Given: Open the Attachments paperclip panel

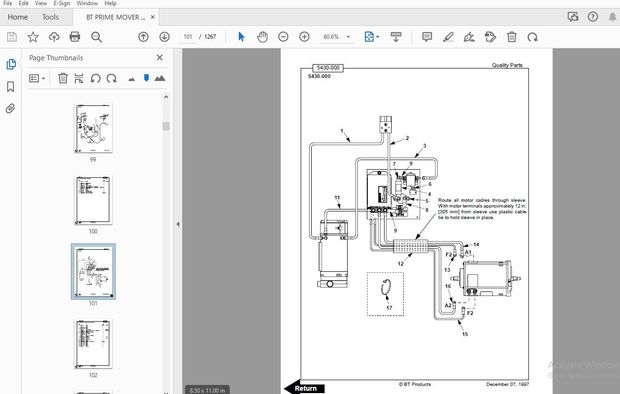Looking at the screenshot, I should (11, 108).
